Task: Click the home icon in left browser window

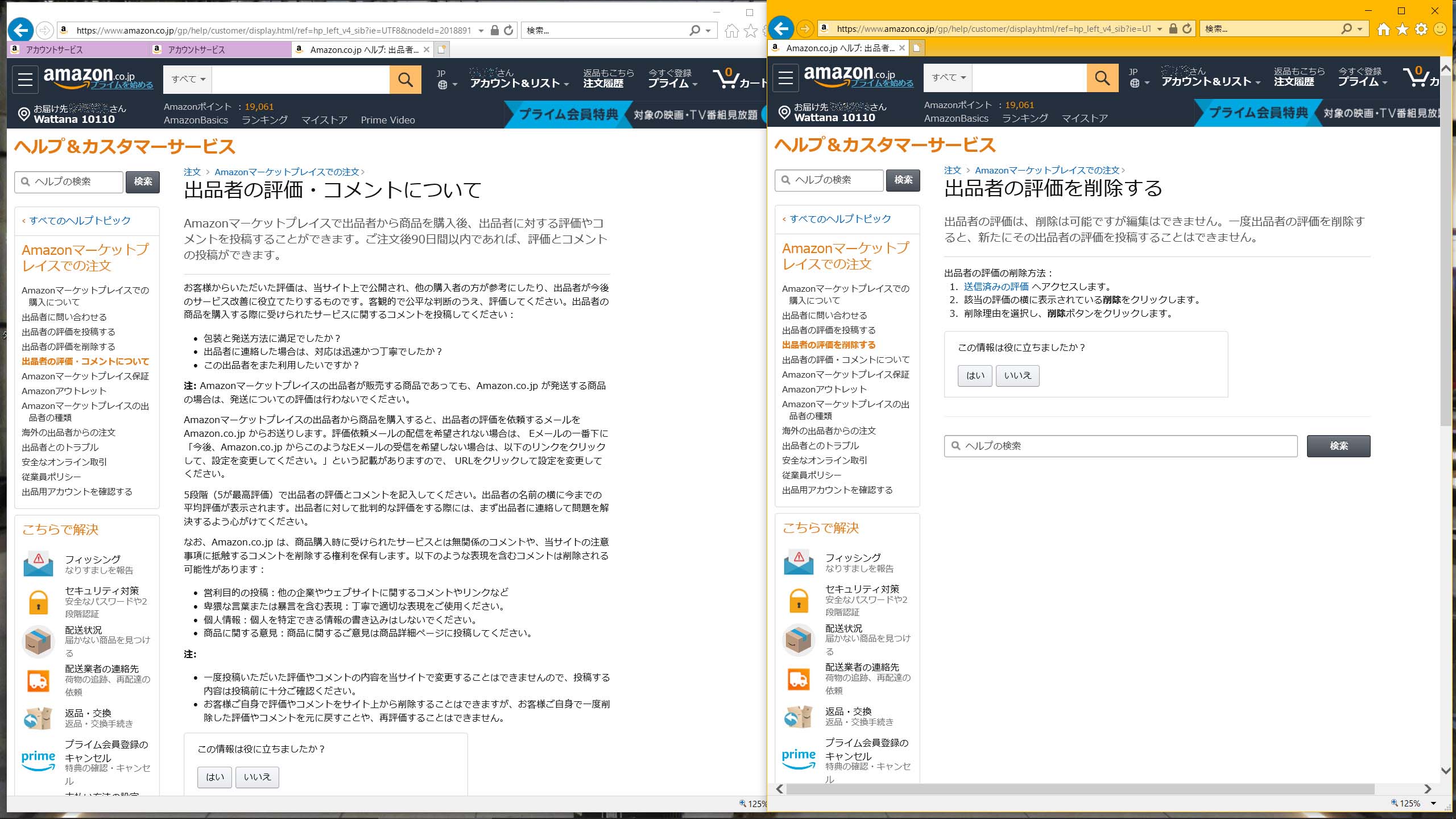Action: pos(732,31)
